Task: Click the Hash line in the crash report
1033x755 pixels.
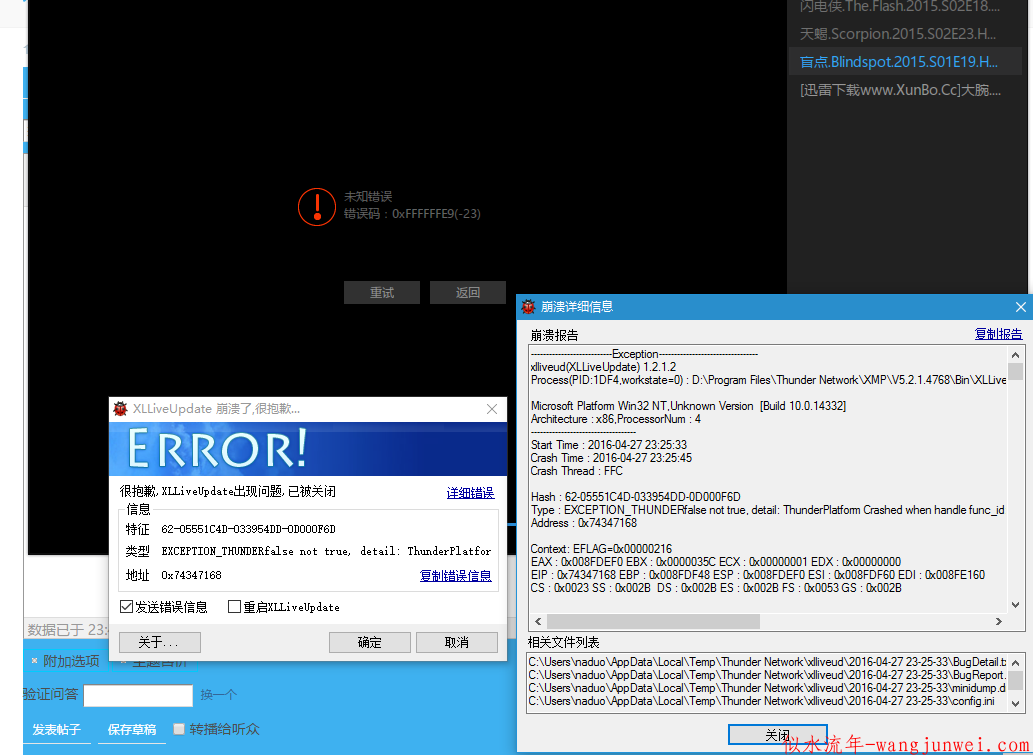Action: tap(636, 497)
